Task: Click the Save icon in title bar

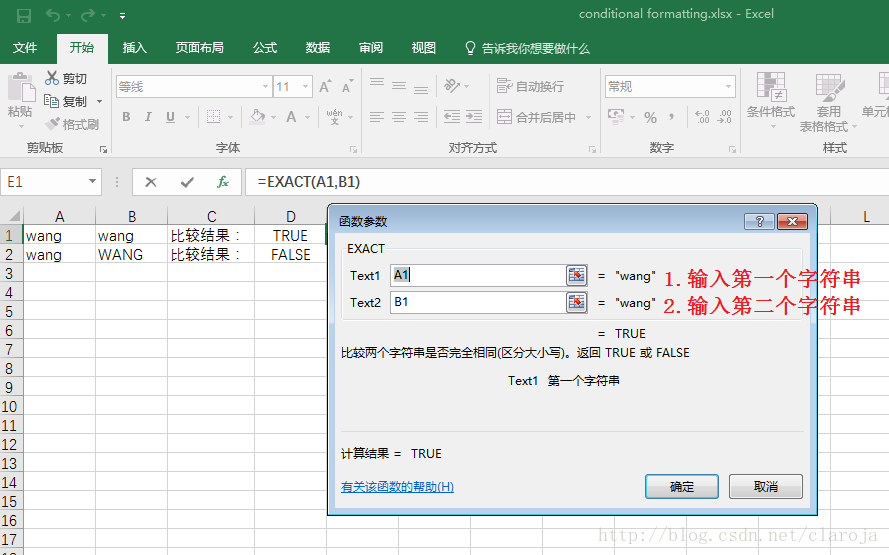Action: point(24,15)
